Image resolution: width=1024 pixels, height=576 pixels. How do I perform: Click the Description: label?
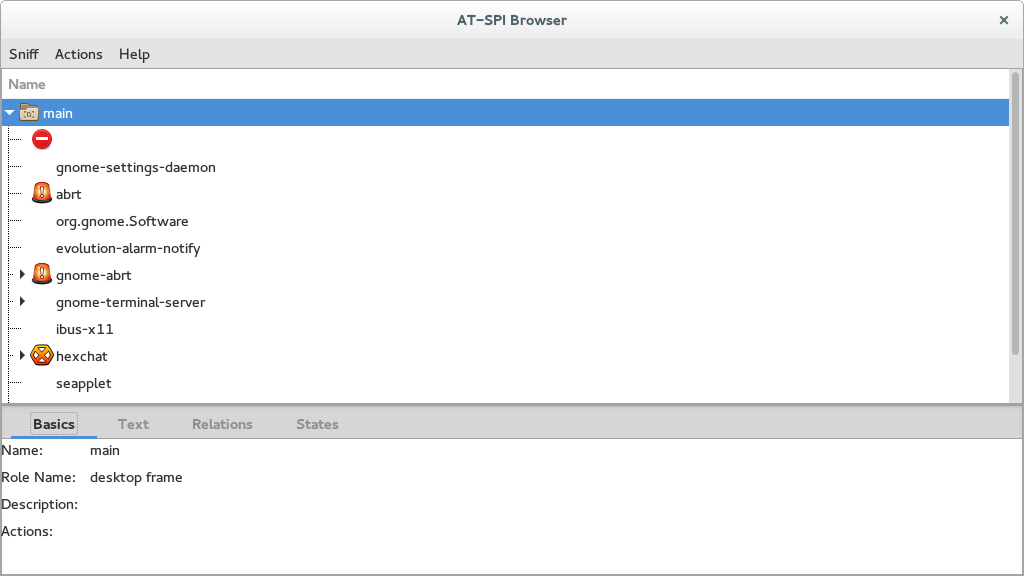tap(39, 504)
